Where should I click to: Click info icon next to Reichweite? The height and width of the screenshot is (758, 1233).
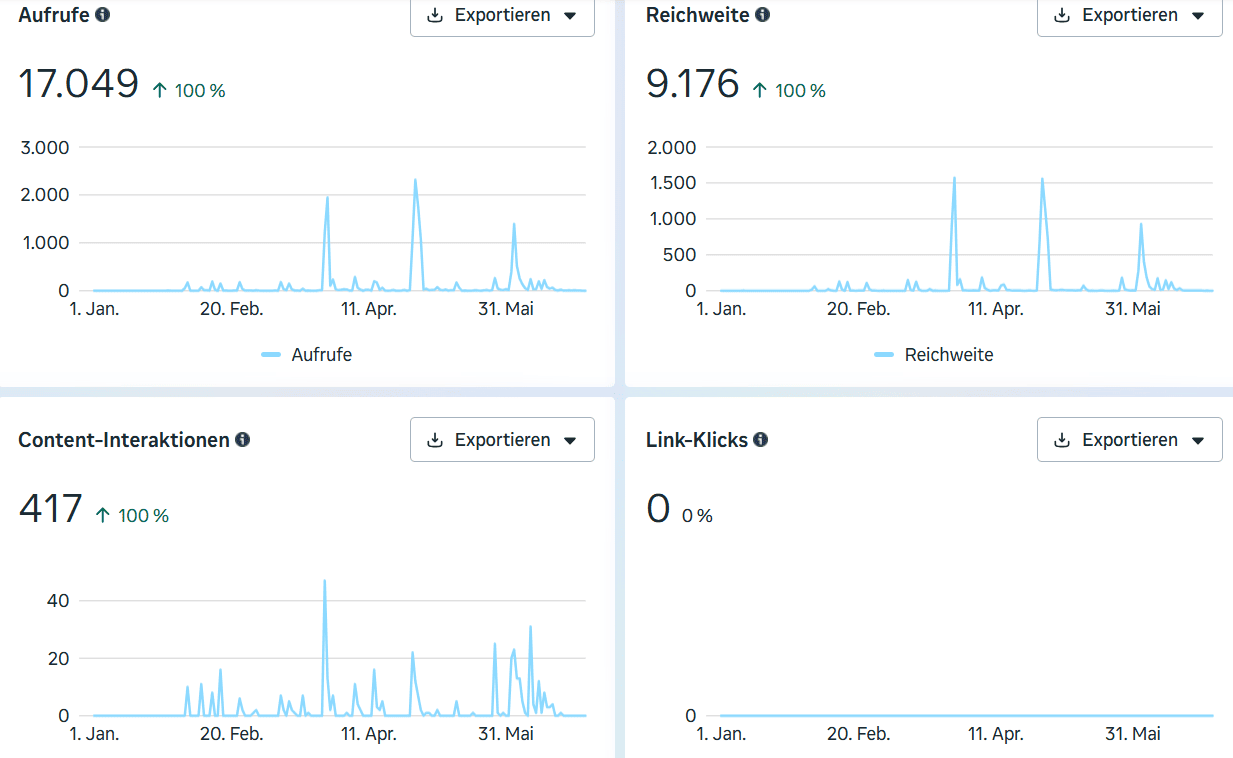763,15
